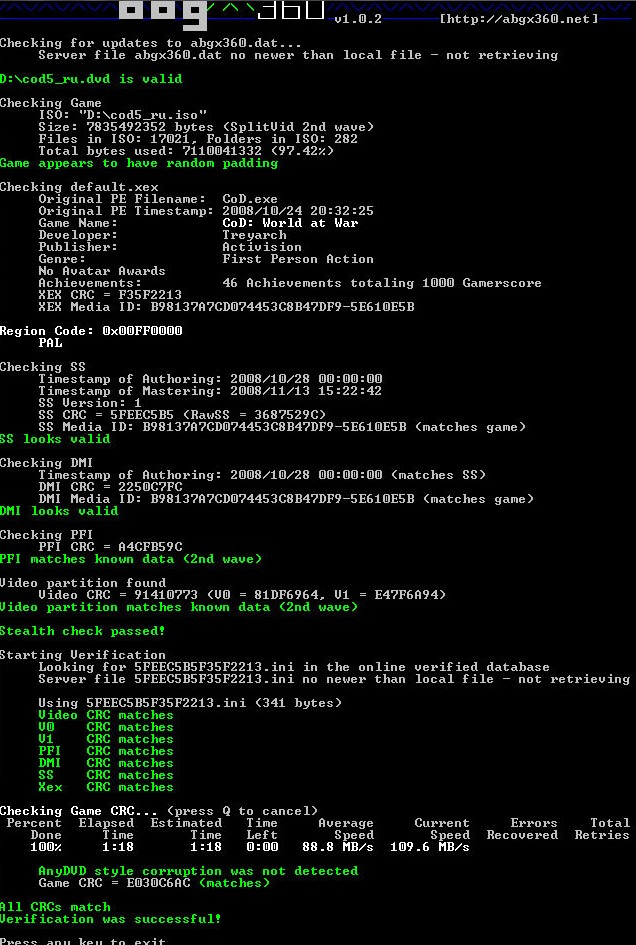
Task: Click Average Speed value 88.8 MB/s
Action: pos(338,847)
